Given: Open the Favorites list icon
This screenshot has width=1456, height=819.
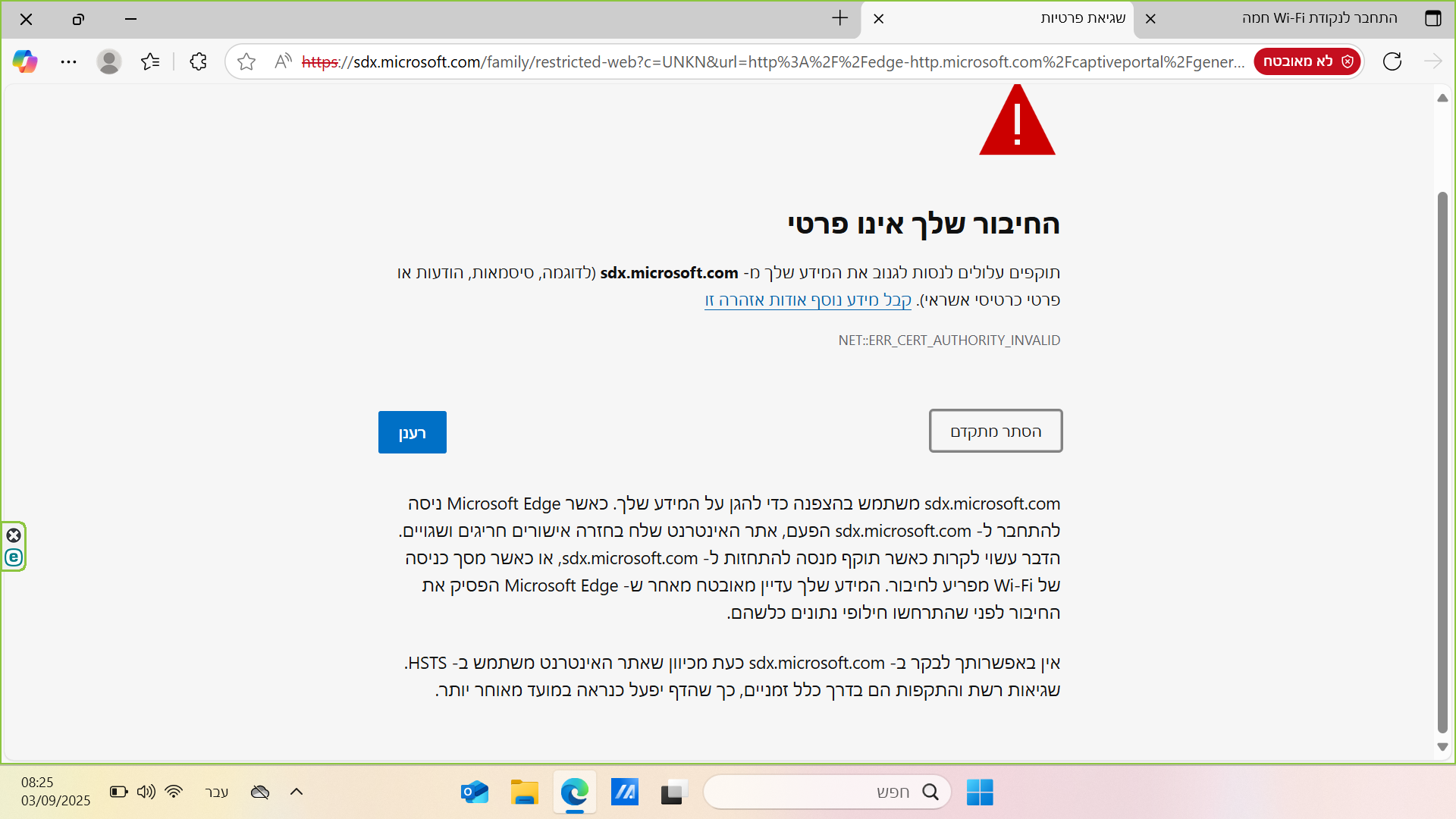Looking at the screenshot, I should pos(150,61).
